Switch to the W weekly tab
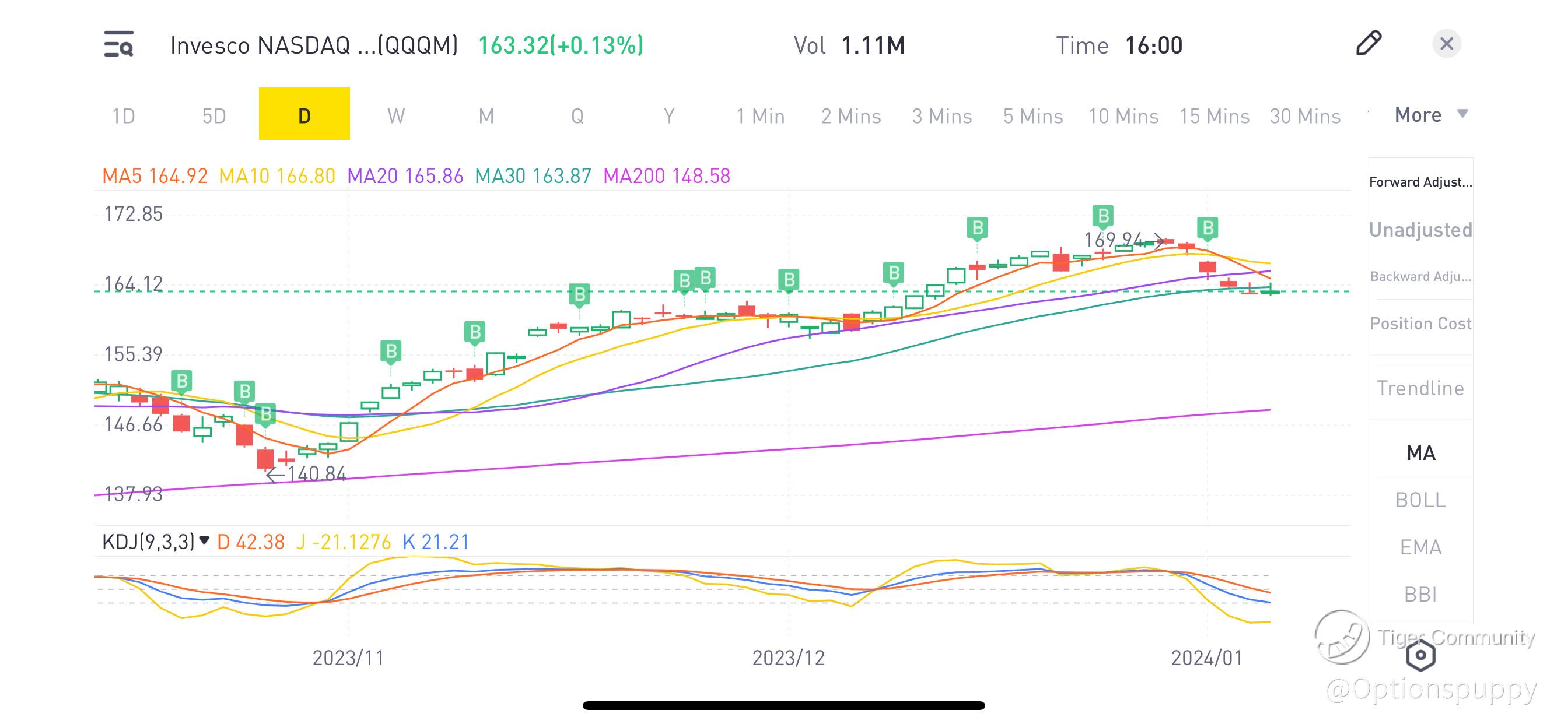1568x724 pixels. coord(395,115)
